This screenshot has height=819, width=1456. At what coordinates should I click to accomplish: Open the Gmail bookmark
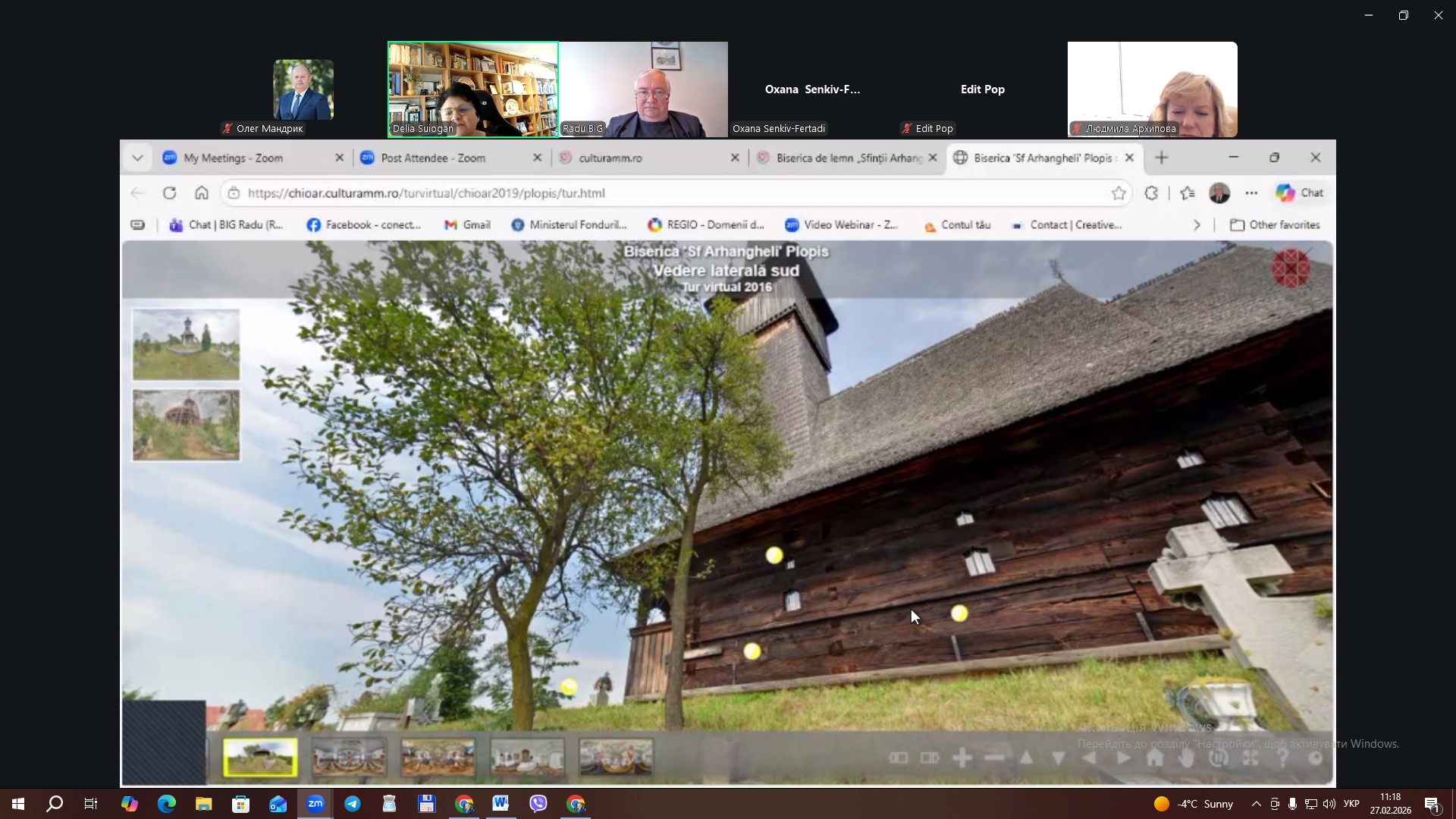[x=467, y=225]
